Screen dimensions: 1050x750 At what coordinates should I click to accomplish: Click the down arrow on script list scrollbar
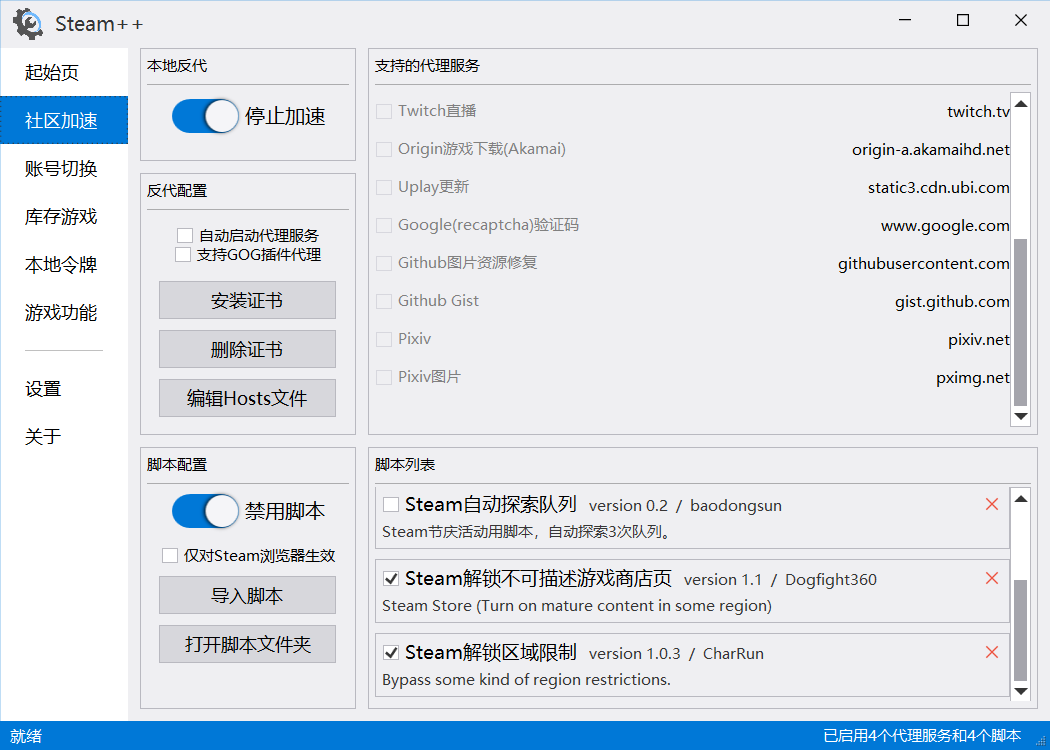tap(1020, 690)
